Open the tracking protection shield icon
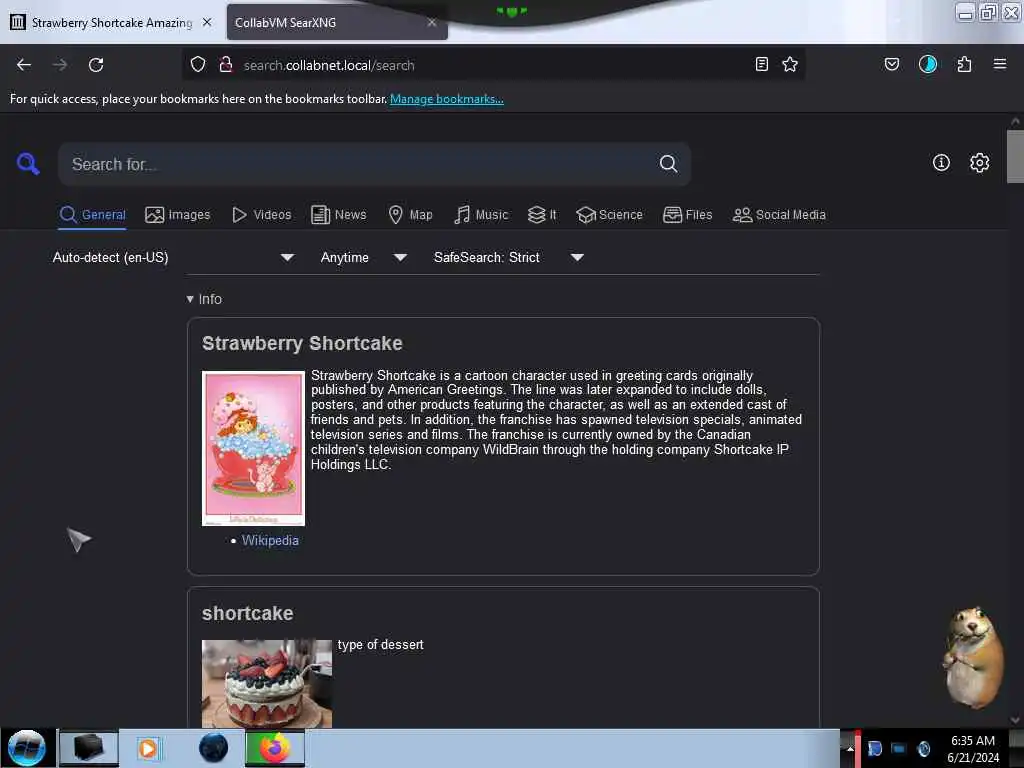The height and width of the screenshot is (768, 1024). pos(198,64)
